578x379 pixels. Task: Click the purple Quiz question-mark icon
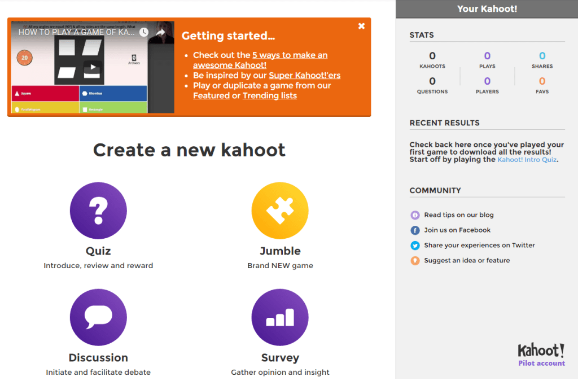[x=98, y=211]
